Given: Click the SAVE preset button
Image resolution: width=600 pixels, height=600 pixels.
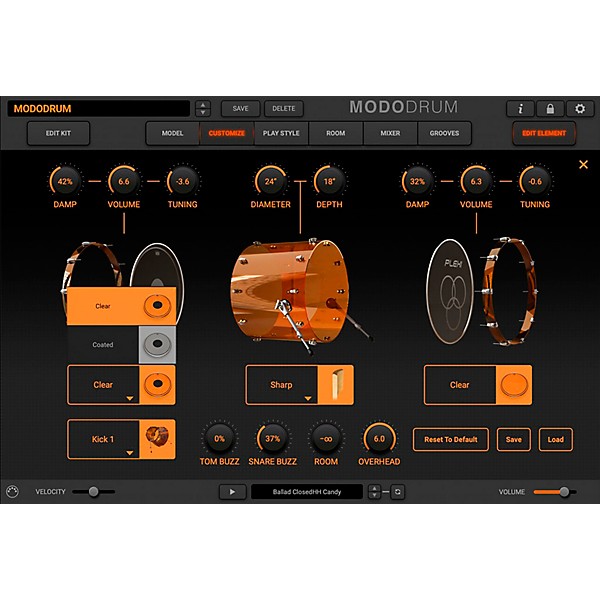Looking at the screenshot, I should [x=240, y=109].
